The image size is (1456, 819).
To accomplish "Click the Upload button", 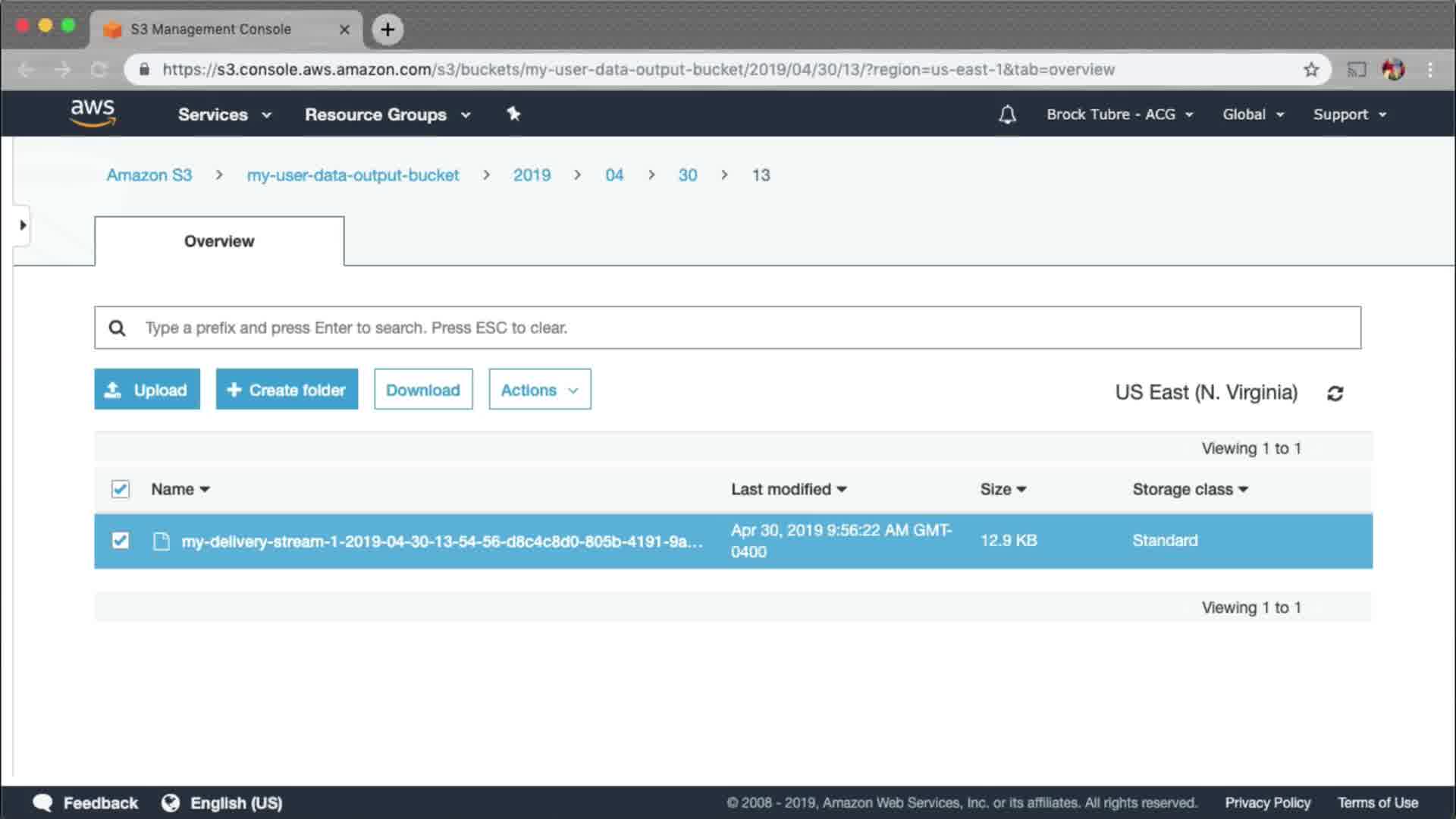I will tap(147, 390).
